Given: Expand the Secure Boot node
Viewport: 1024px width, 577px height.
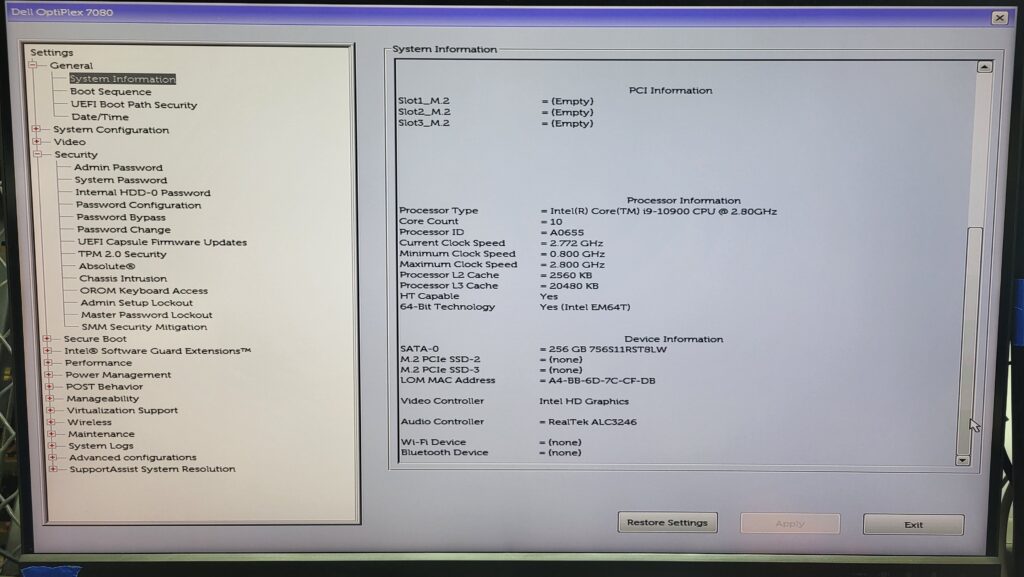Looking at the screenshot, I should tap(46, 339).
